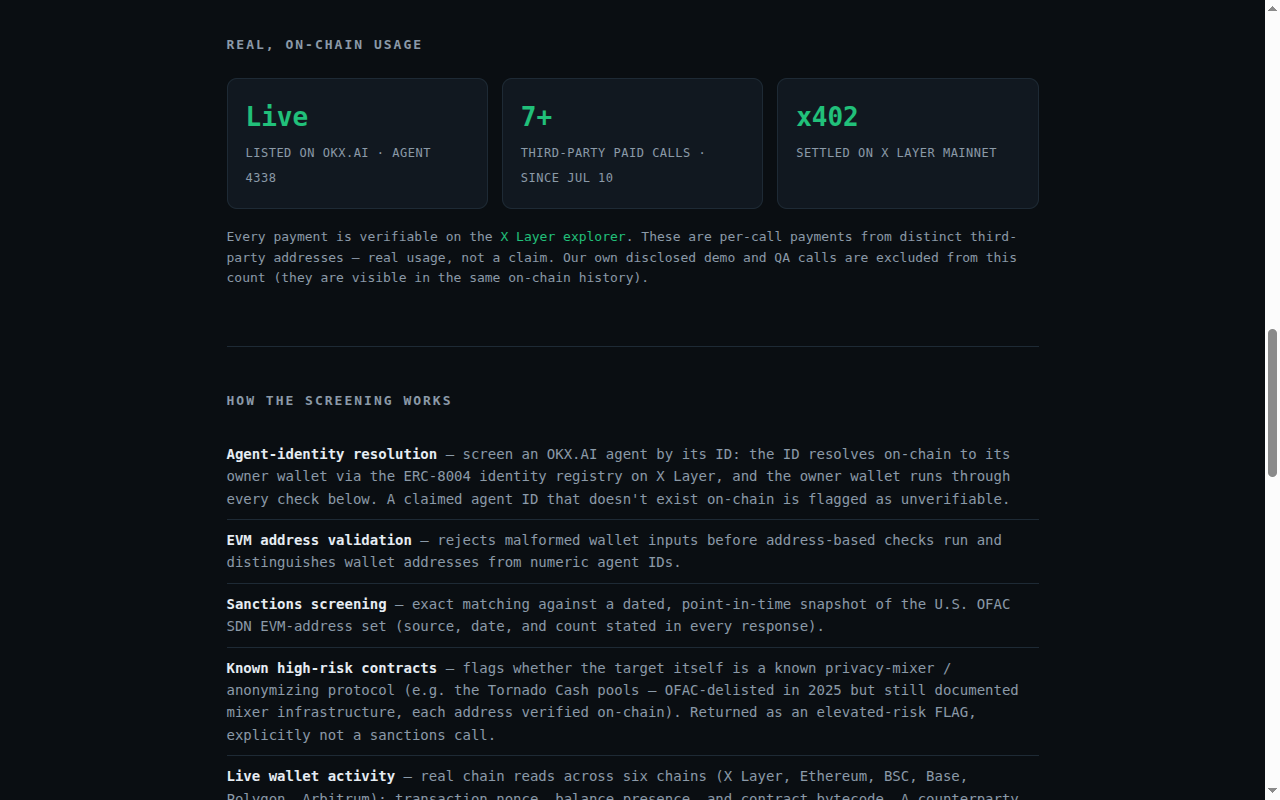The image size is (1280, 800).
Task: Click the Real, On-Chain Usage heading
Action: coord(324,45)
